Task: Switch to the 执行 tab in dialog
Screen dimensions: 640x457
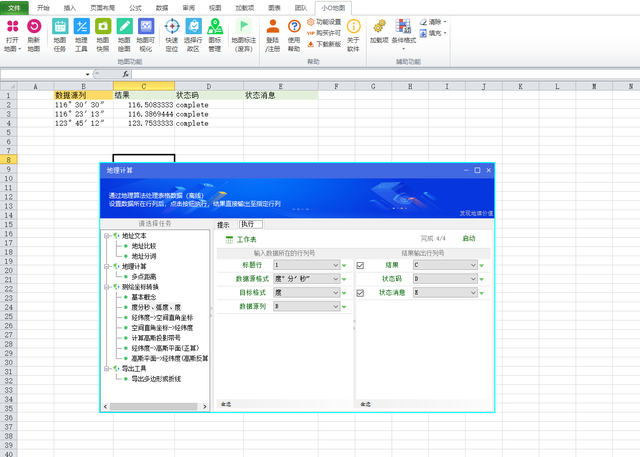Action: pos(250,224)
